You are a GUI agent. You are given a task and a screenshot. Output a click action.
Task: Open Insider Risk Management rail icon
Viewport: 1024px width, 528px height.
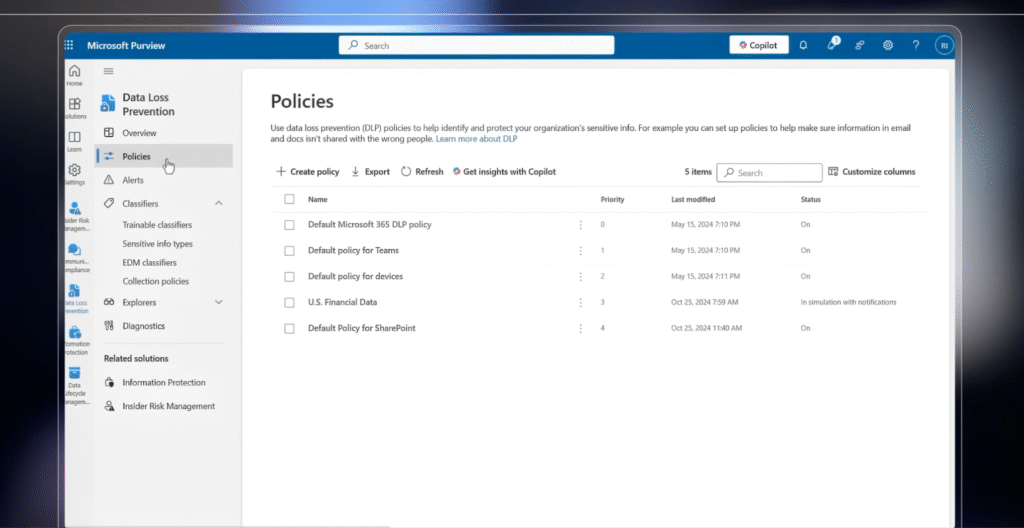pos(74,214)
